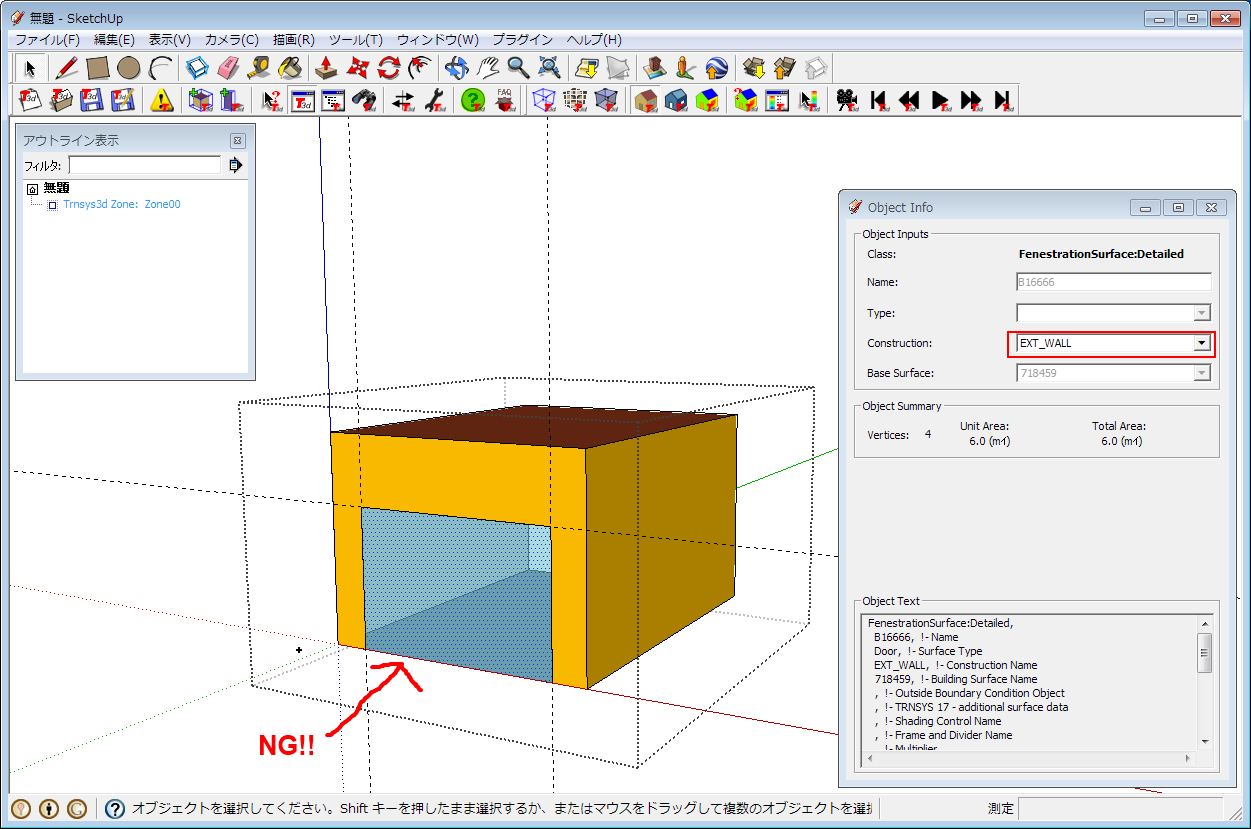Choose the Rotate tool
The image size is (1251, 829).
pyautogui.click(x=388, y=68)
